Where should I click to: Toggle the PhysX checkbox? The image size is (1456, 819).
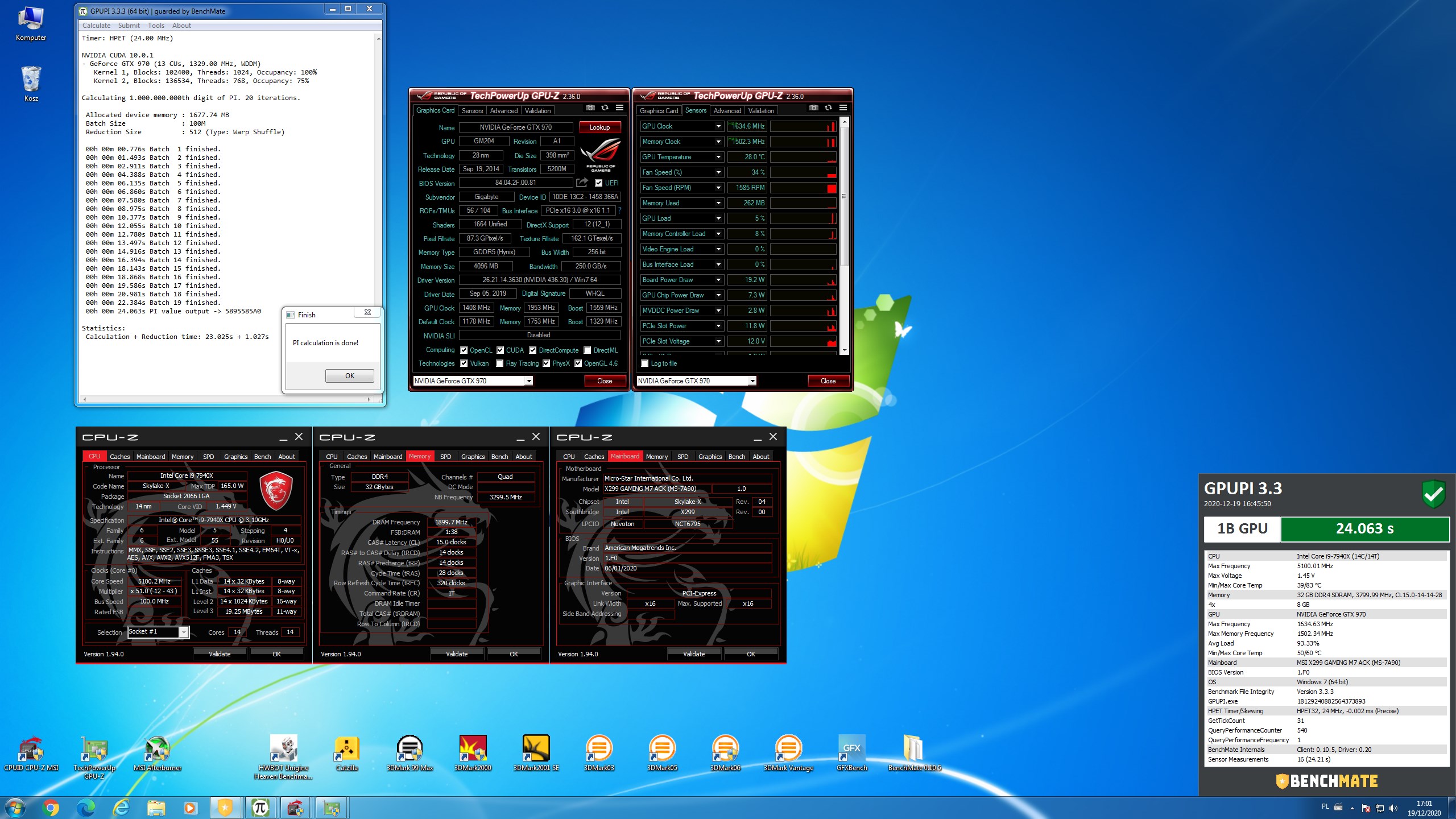547,363
